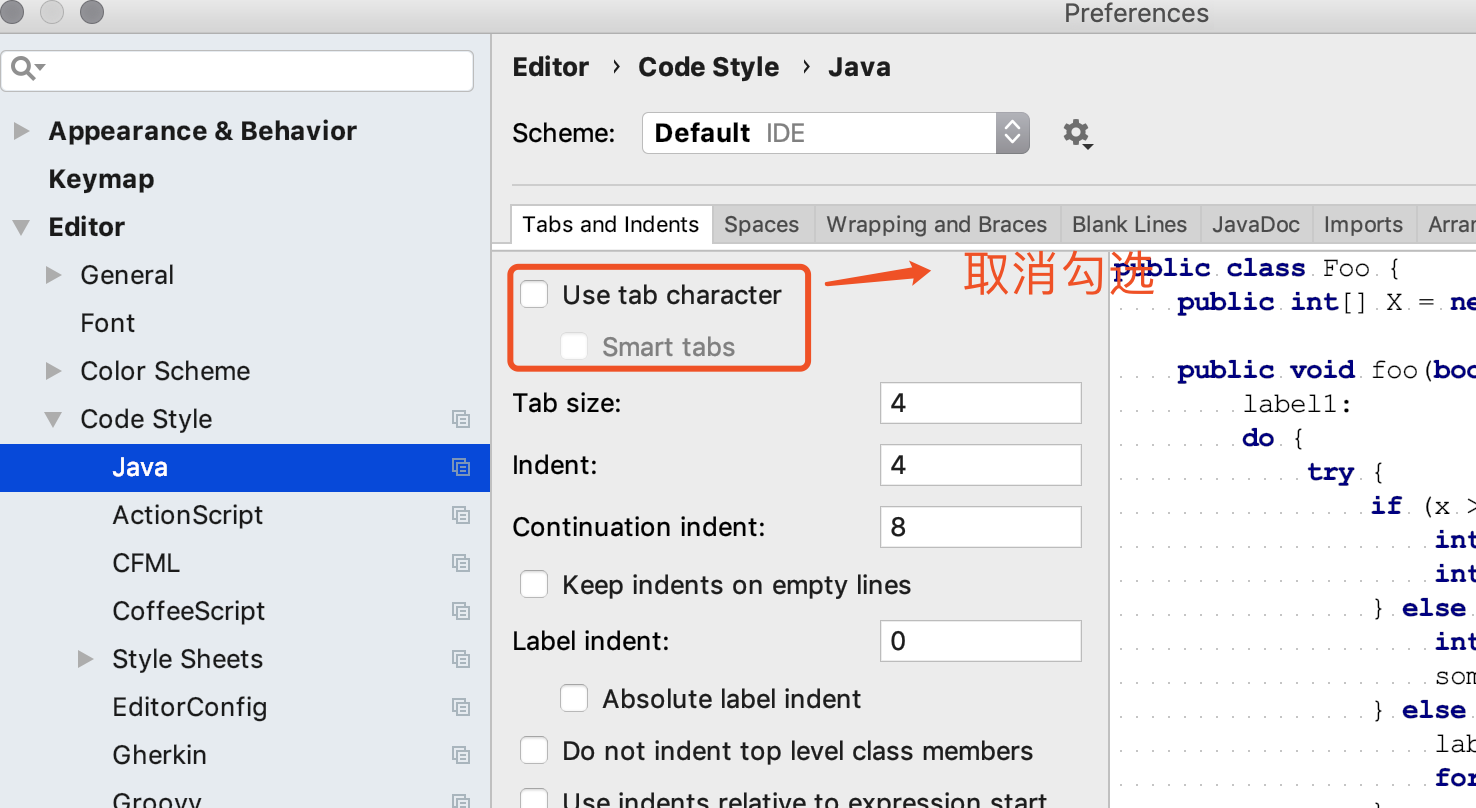Enable Do not indent top level class members

click(x=534, y=750)
